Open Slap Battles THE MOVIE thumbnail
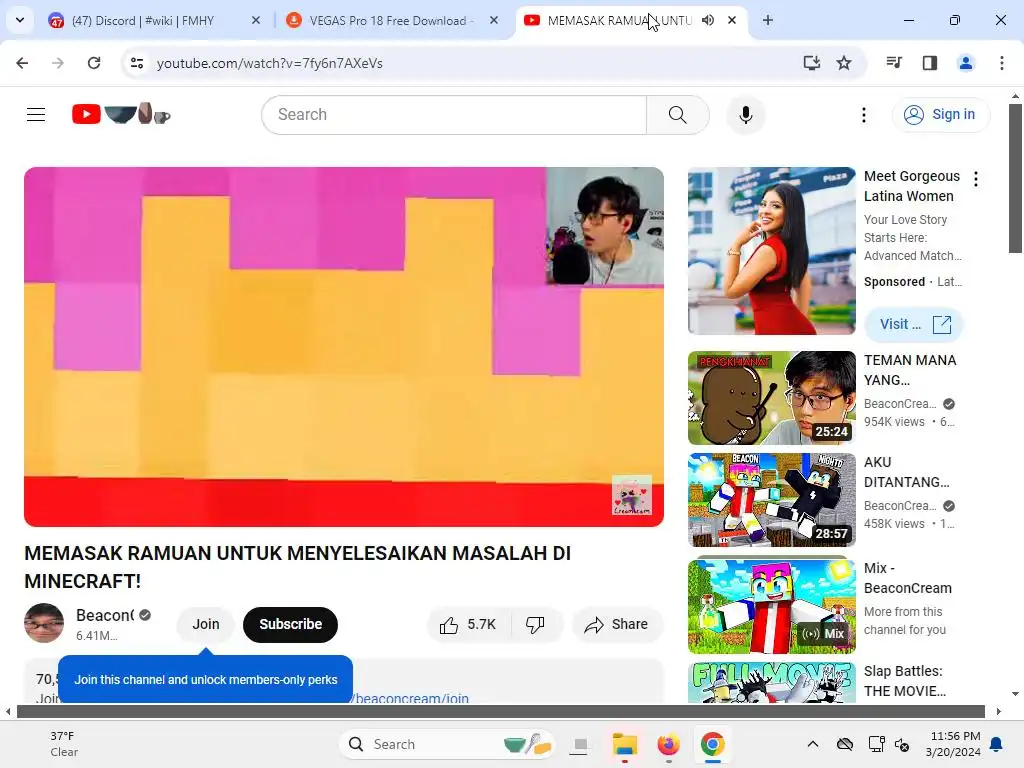 (771, 682)
